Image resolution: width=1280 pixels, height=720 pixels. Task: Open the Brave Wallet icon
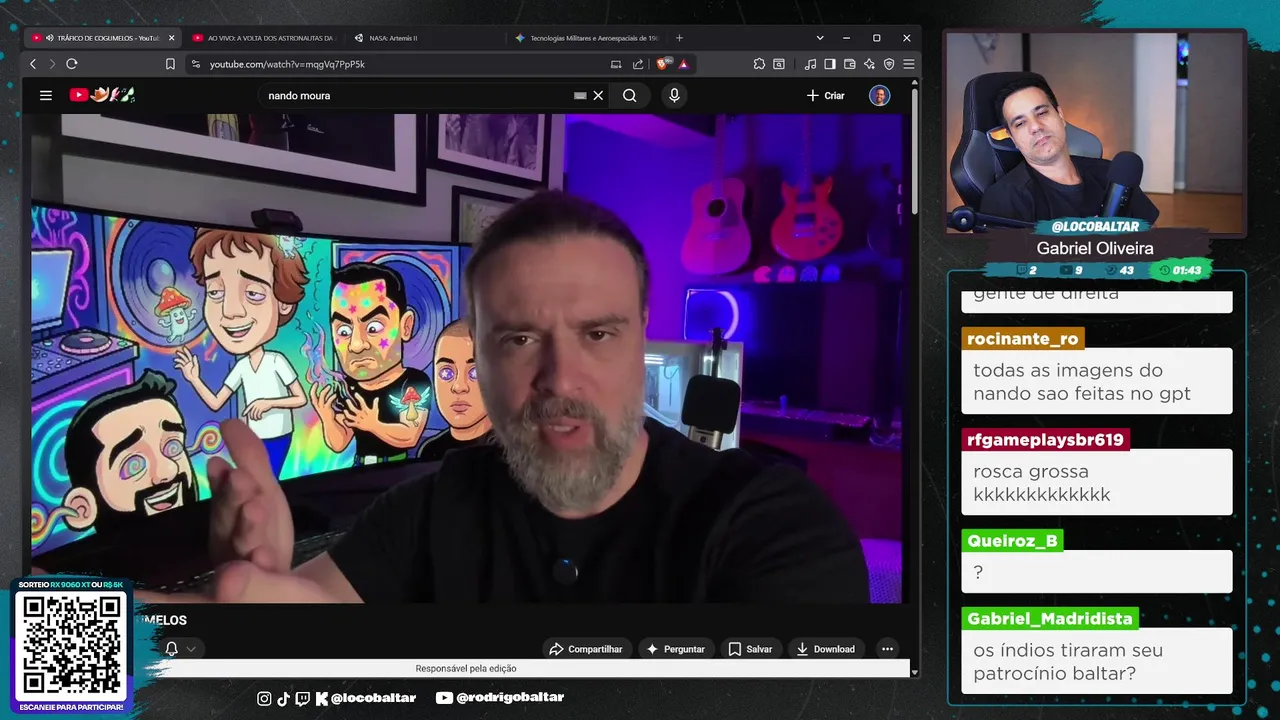pyautogui.click(x=850, y=64)
